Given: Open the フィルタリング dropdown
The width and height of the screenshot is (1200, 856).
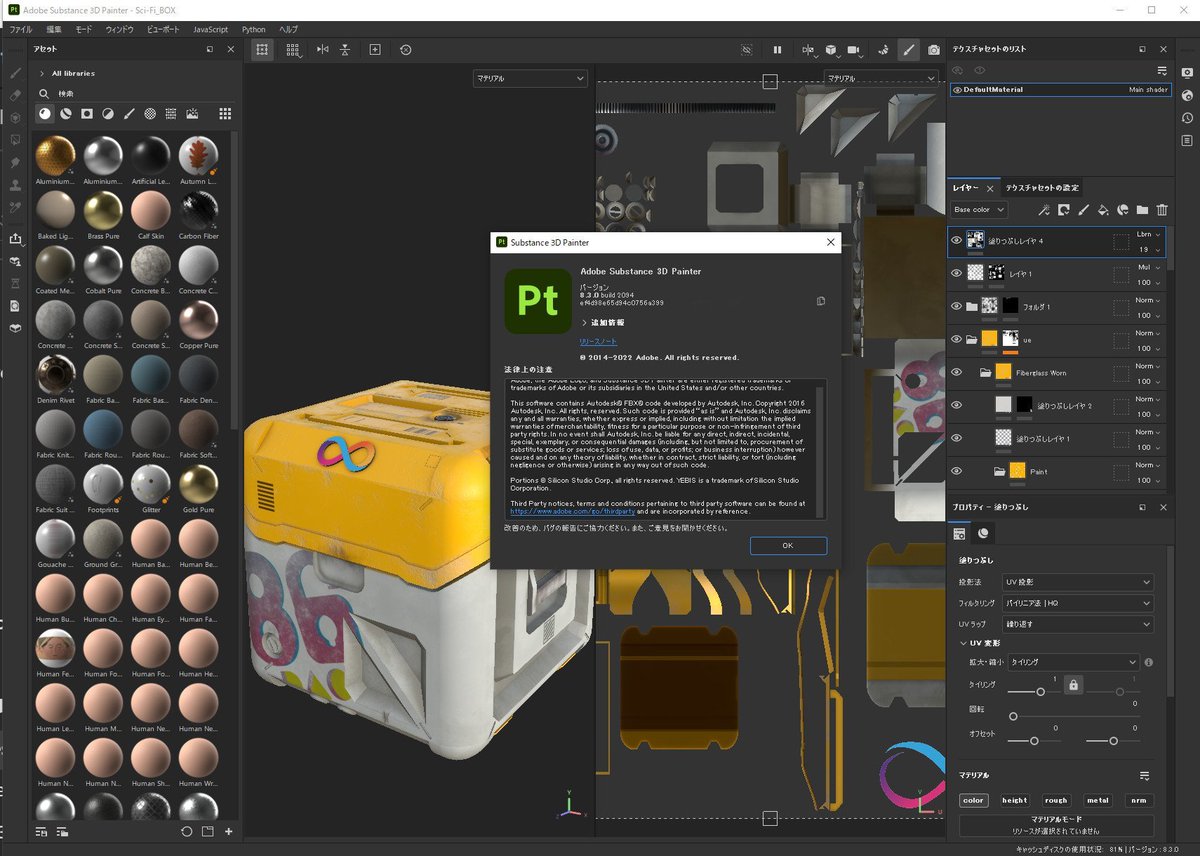Looking at the screenshot, I should pyautogui.click(x=1079, y=603).
